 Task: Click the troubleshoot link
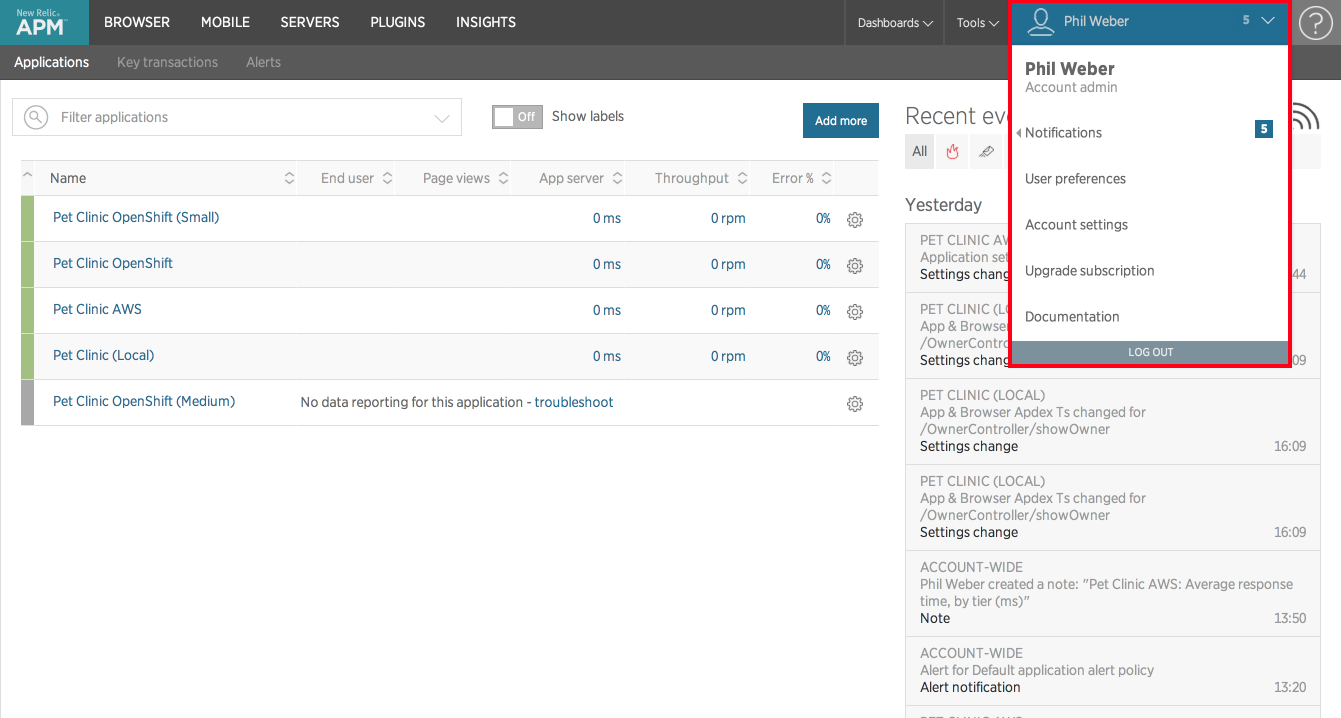574,402
